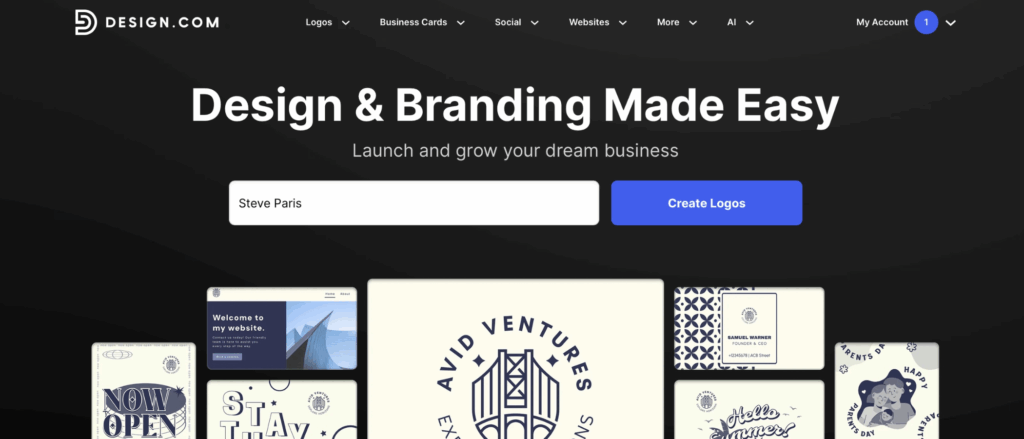Open the More dropdown arrow

(x=693, y=23)
